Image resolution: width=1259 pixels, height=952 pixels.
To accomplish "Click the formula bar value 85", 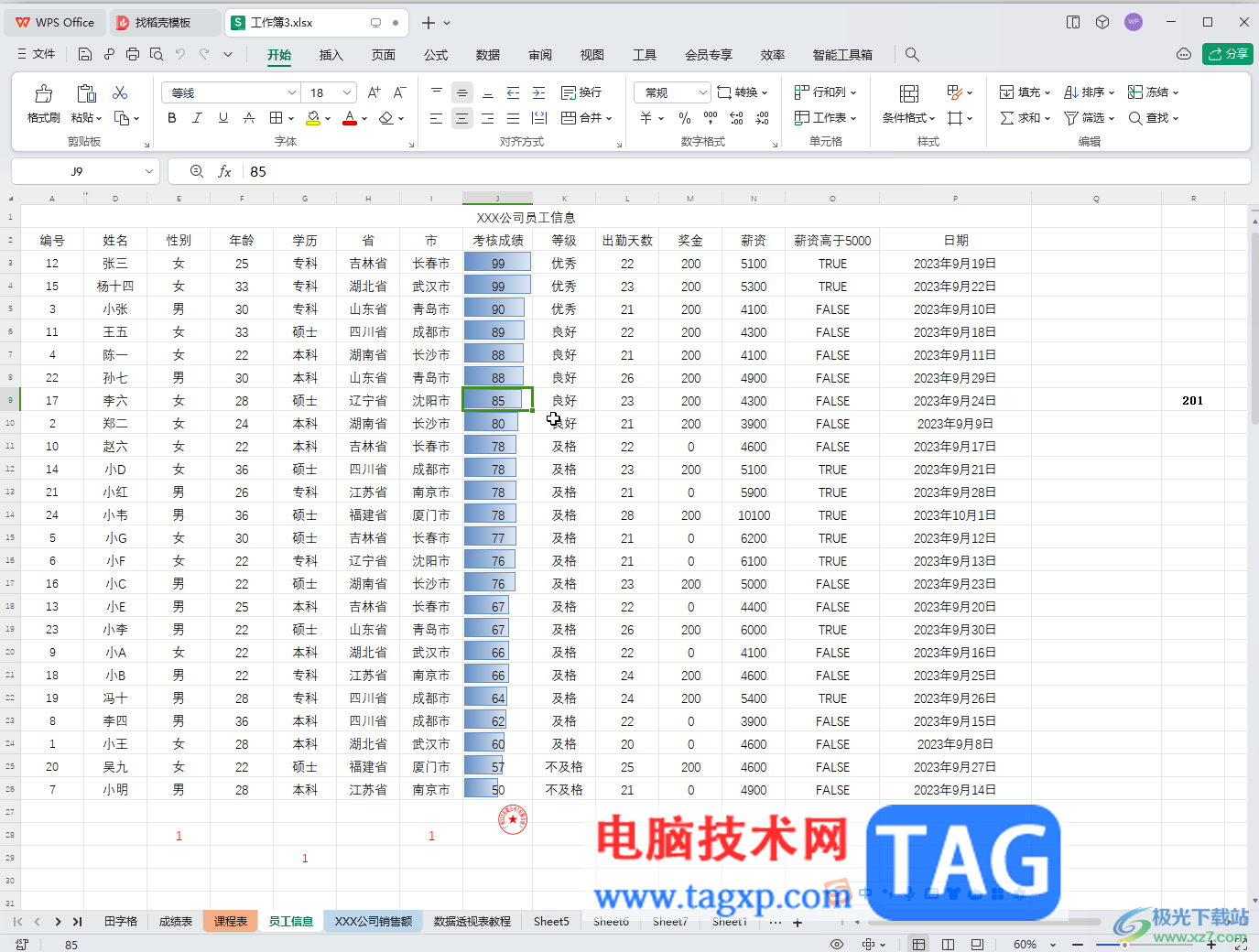I will pyautogui.click(x=258, y=171).
